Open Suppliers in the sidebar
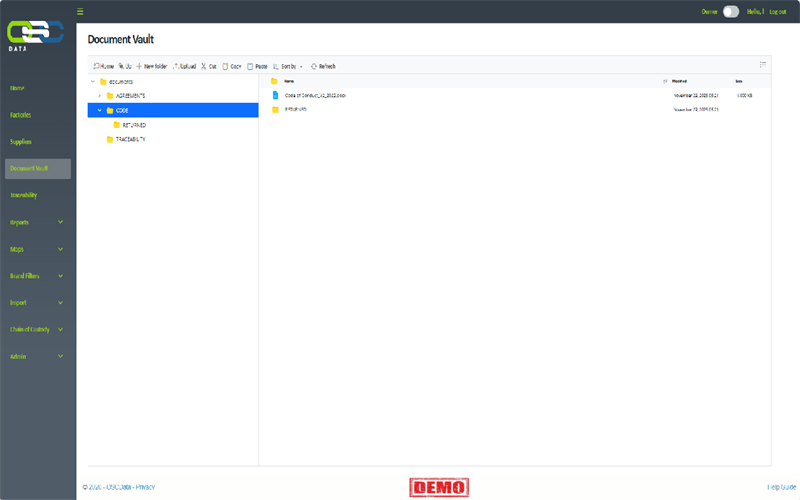Image resolution: width=800 pixels, height=500 pixels. (x=21, y=141)
